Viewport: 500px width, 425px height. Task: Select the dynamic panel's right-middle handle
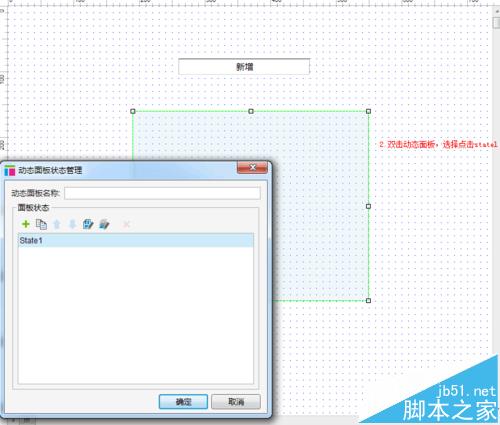[368, 206]
